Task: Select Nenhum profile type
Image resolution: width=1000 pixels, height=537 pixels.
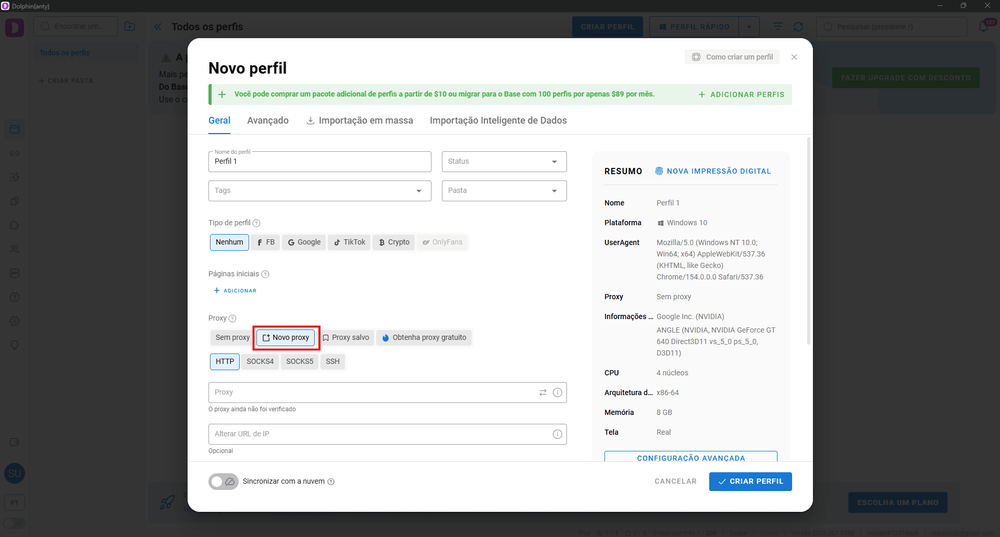Action: coord(229,242)
